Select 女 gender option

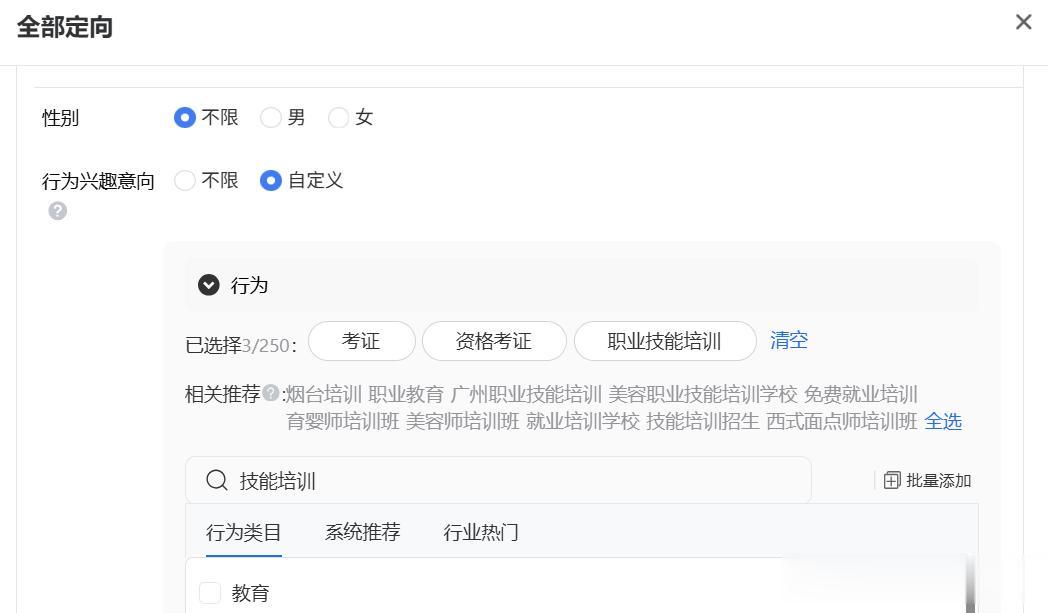click(x=339, y=118)
